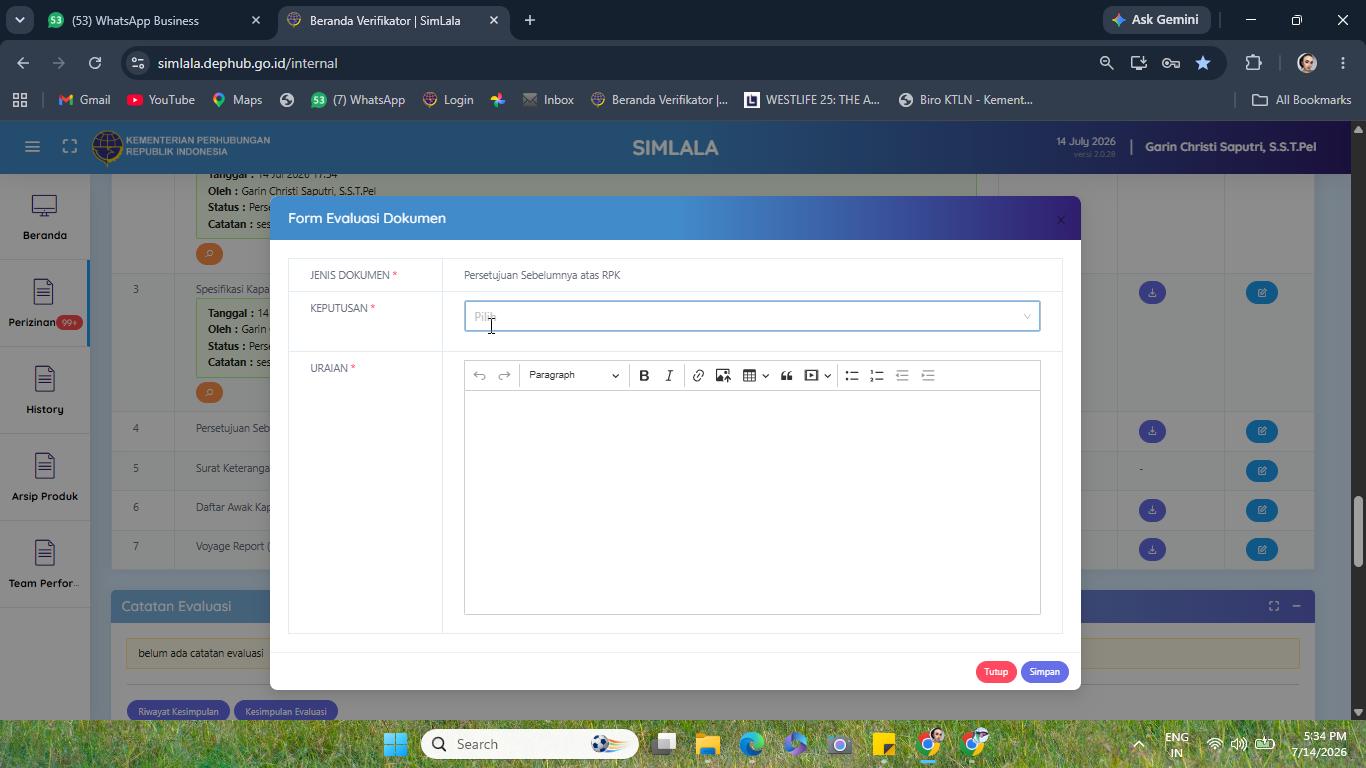Toggle bold formatting in the editor

pos(644,376)
